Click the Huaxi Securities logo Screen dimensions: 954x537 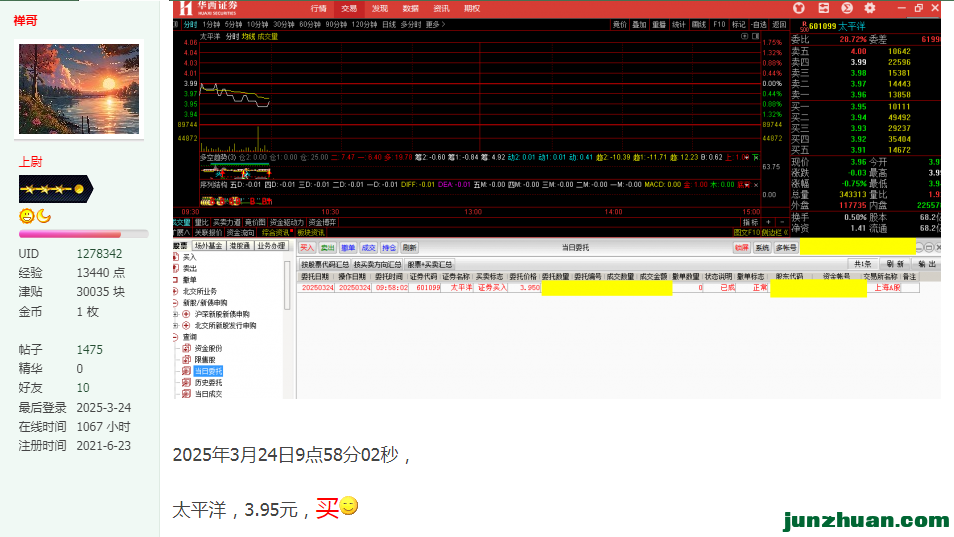pyautogui.click(x=209, y=8)
